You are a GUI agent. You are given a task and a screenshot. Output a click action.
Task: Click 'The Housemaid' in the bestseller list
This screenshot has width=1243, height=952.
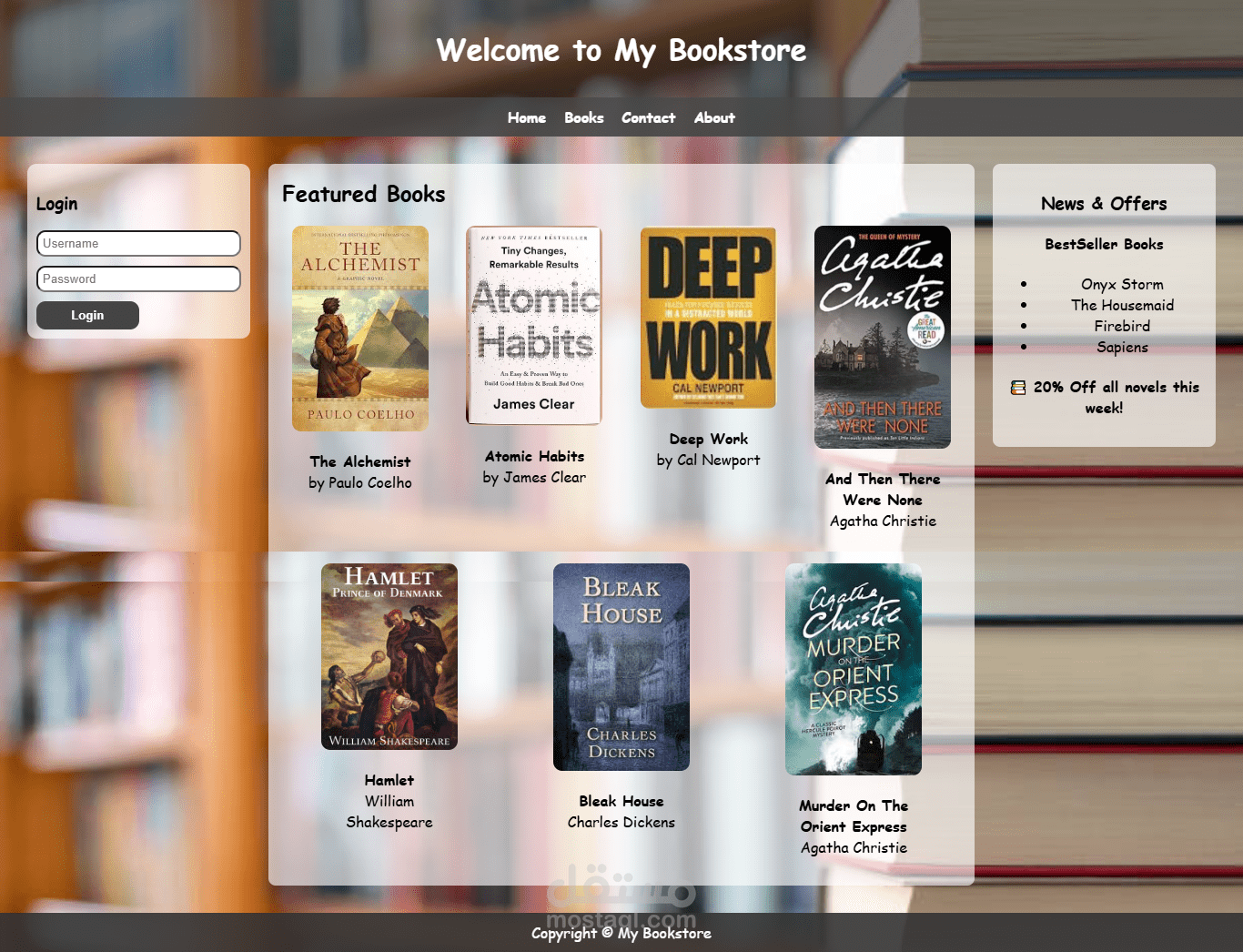[1122, 305]
